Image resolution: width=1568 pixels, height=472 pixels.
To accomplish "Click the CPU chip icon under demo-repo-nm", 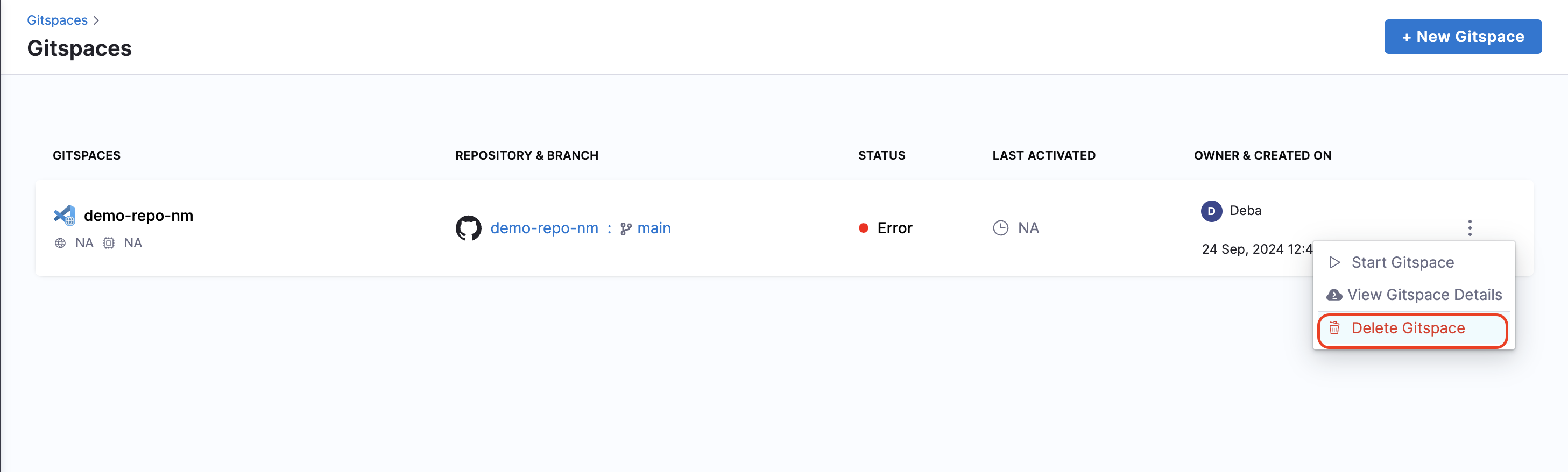I will click(x=108, y=244).
